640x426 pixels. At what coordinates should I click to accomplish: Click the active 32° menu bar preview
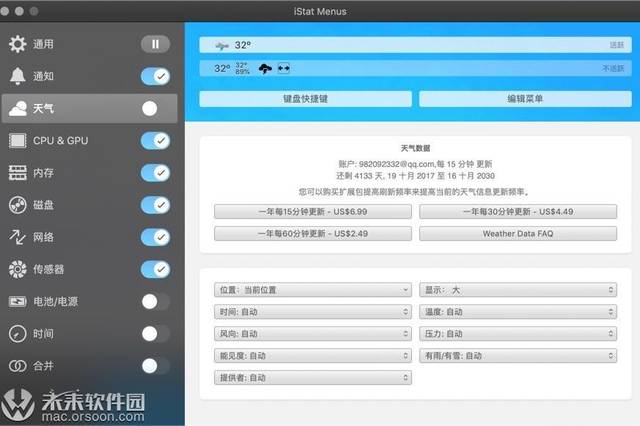coord(416,45)
